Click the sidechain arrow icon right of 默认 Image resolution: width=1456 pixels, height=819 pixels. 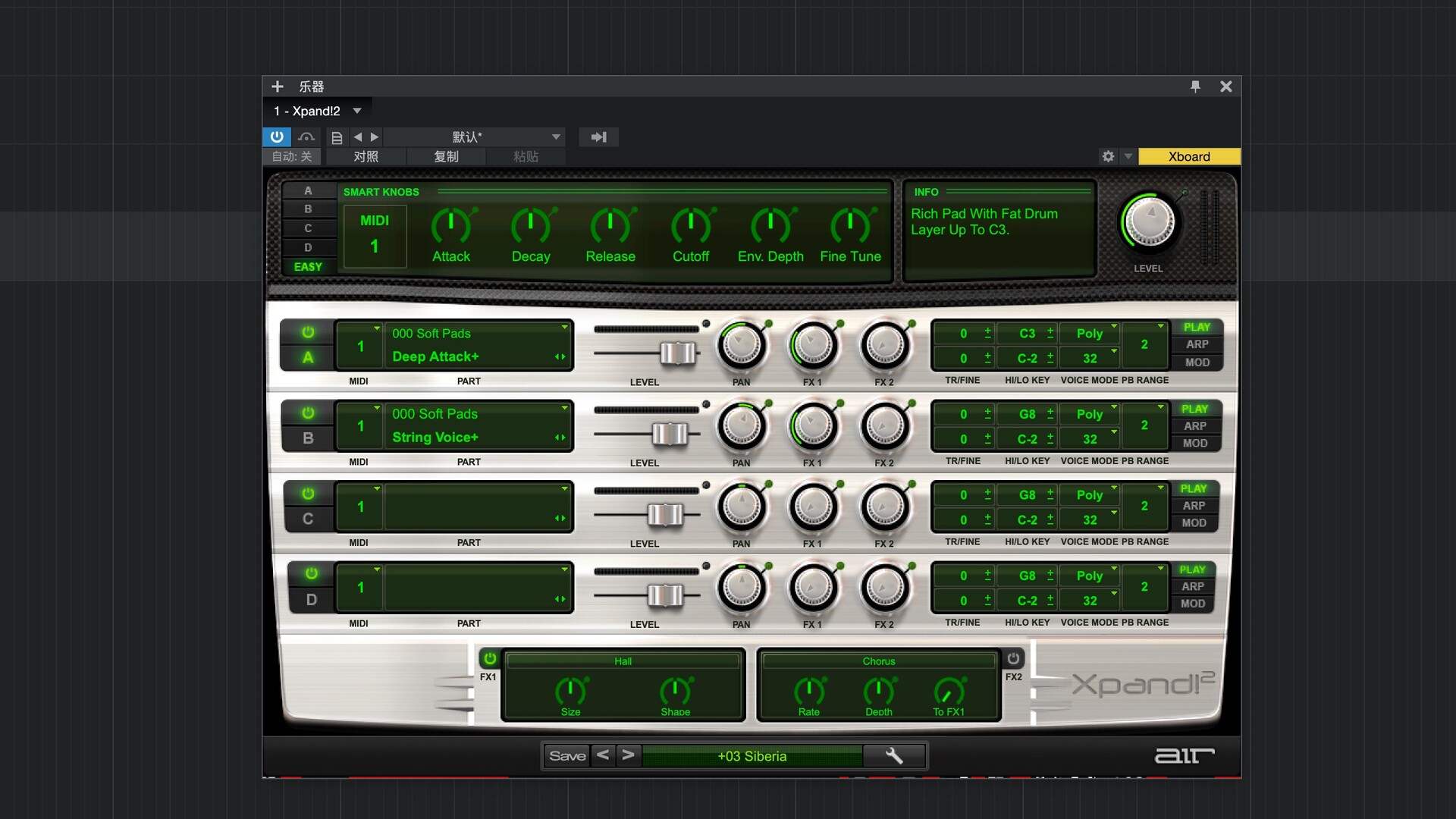tap(598, 137)
